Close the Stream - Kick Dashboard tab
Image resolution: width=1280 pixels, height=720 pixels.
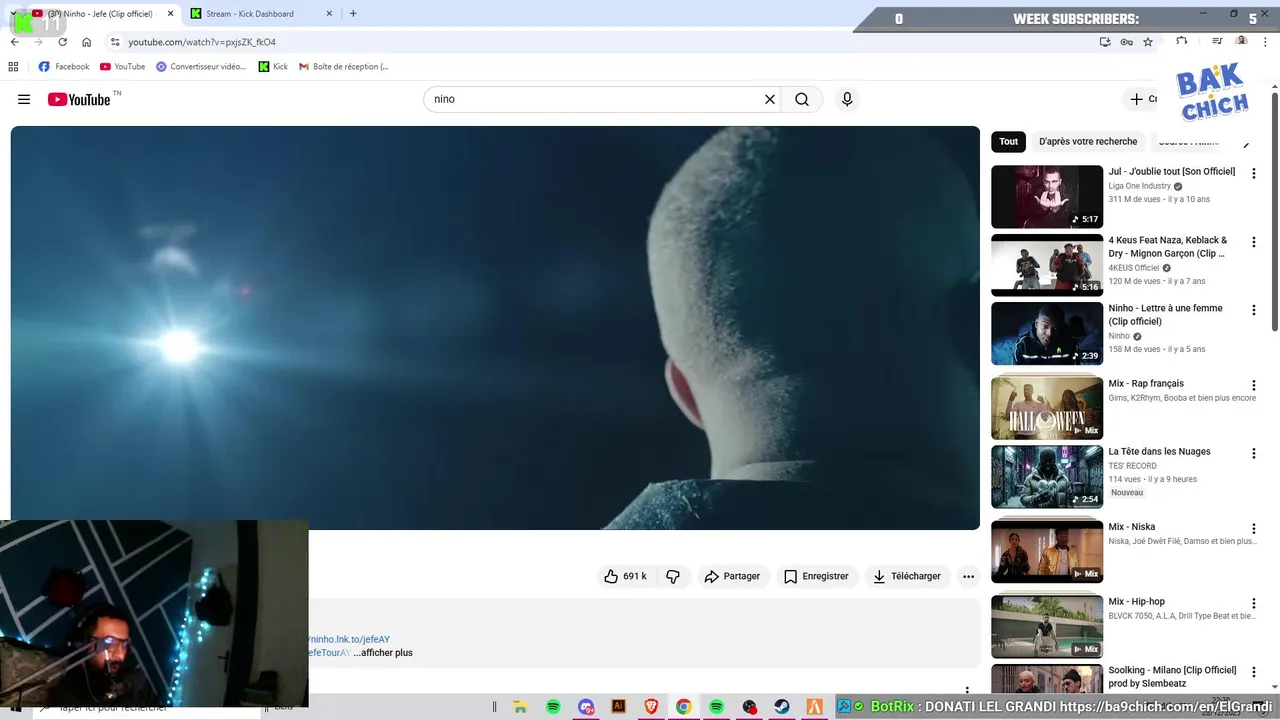pyautogui.click(x=330, y=13)
